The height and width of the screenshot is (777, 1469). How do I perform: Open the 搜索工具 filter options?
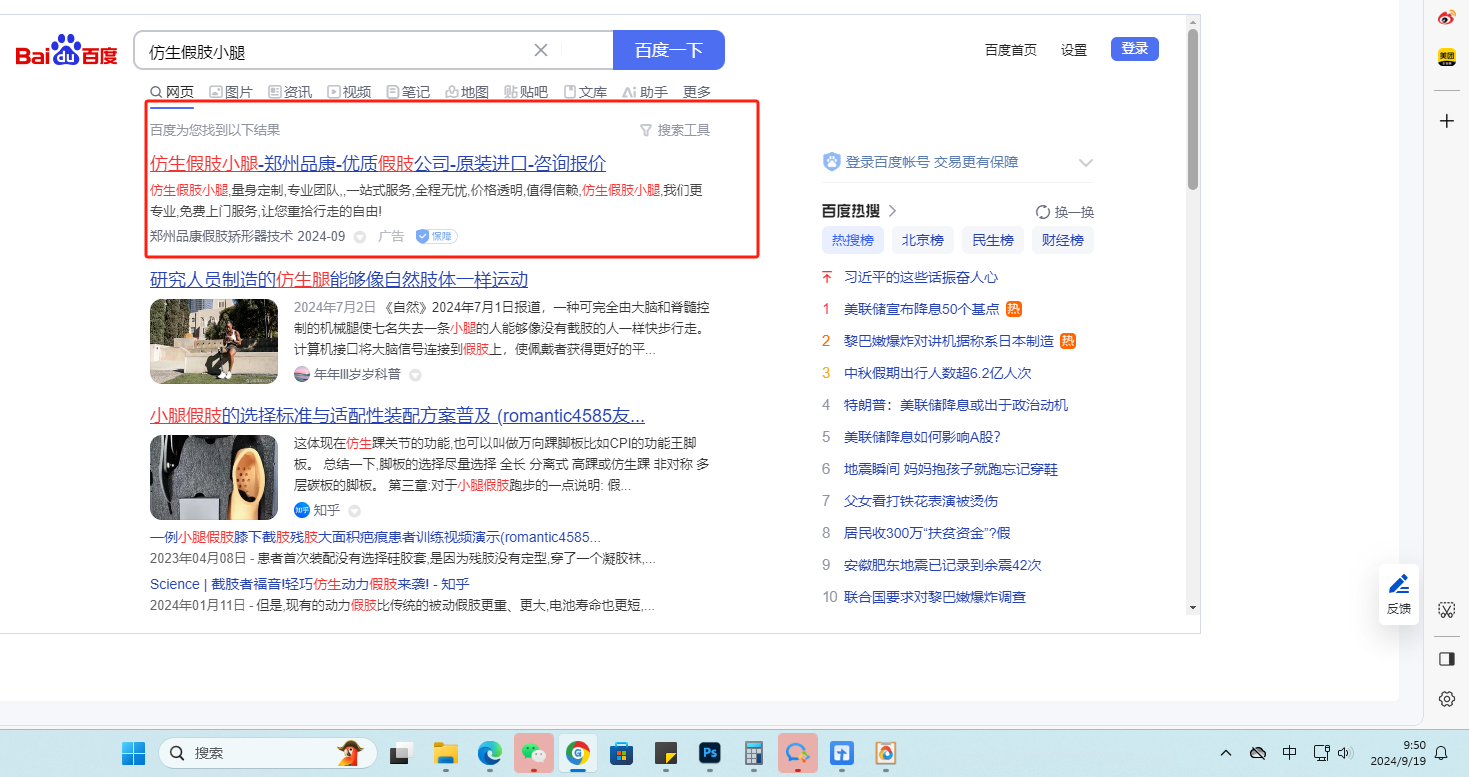tap(675, 130)
